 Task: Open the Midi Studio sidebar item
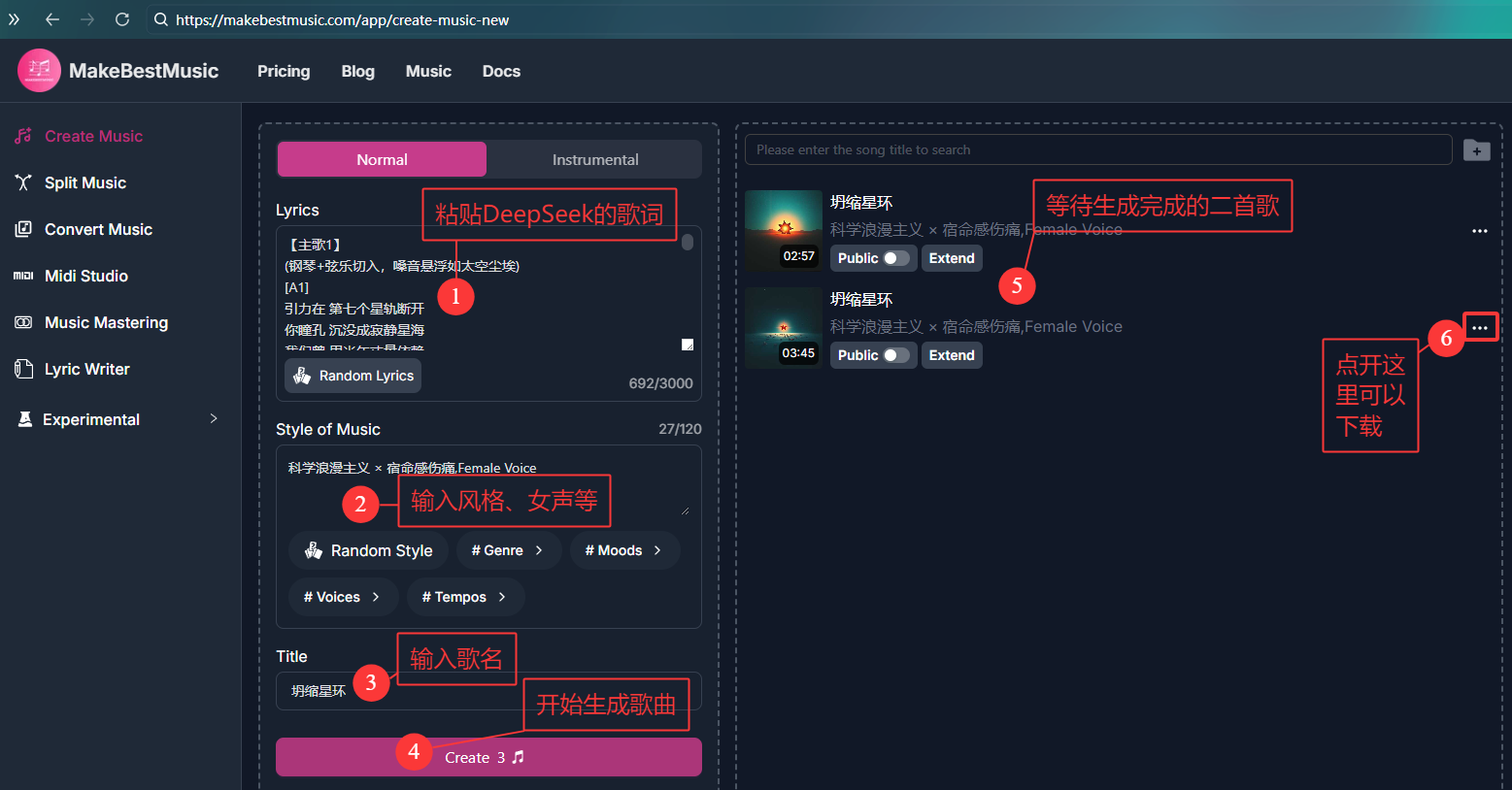[85, 276]
